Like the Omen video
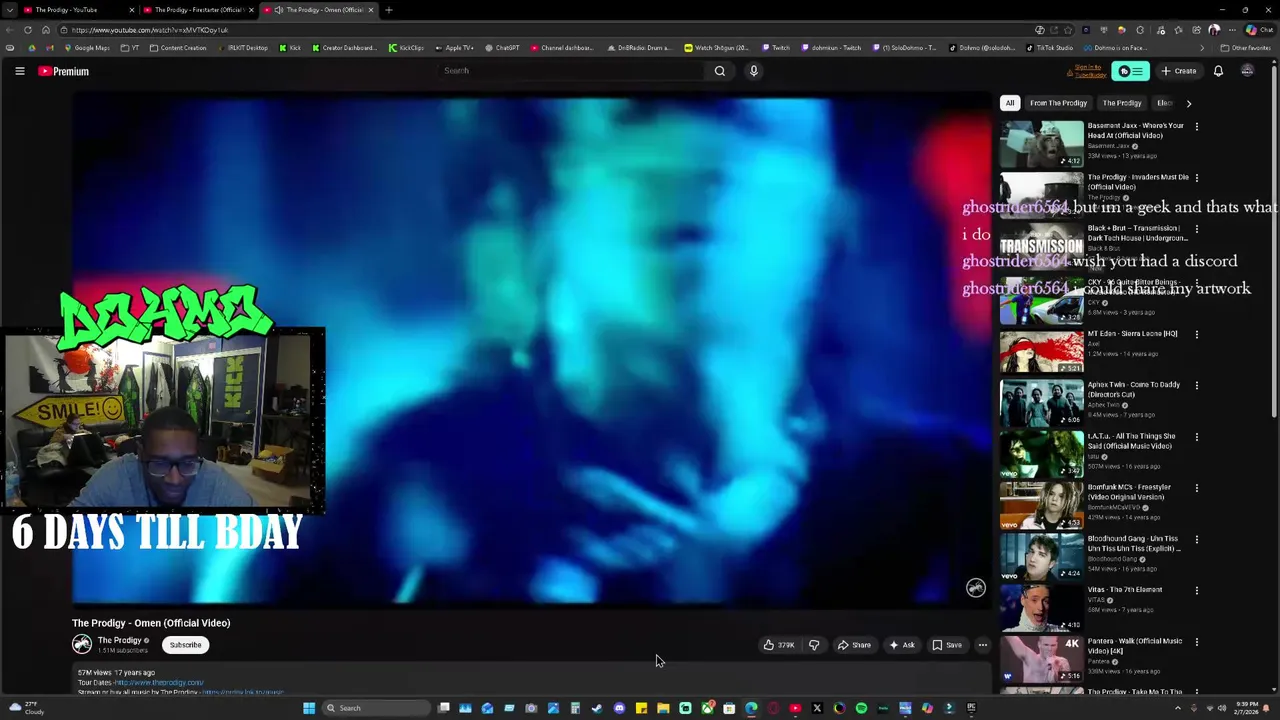Image resolution: width=1280 pixels, height=720 pixels. [779, 645]
